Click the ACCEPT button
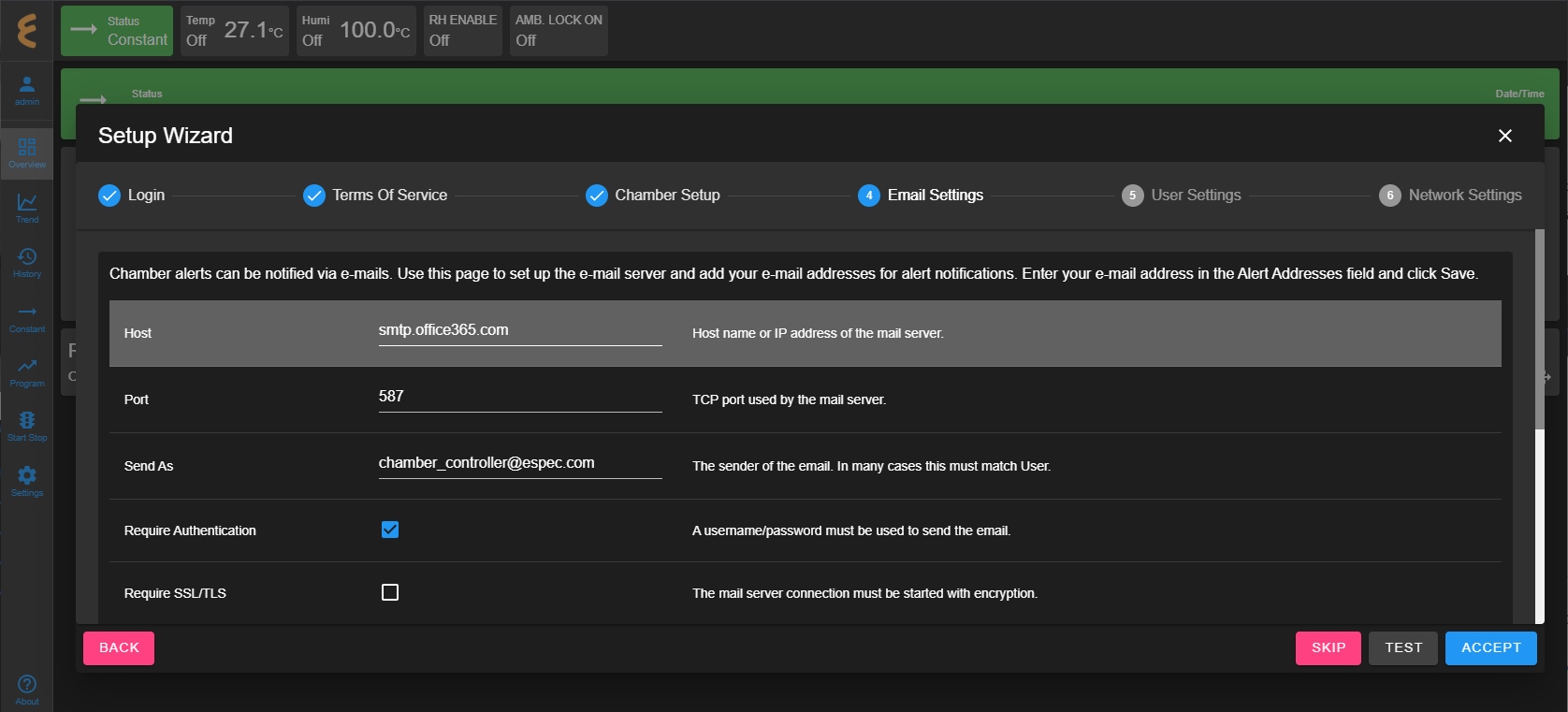Image resolution: width=1568 pixels, height=712 pixels. coord(1491,647)
